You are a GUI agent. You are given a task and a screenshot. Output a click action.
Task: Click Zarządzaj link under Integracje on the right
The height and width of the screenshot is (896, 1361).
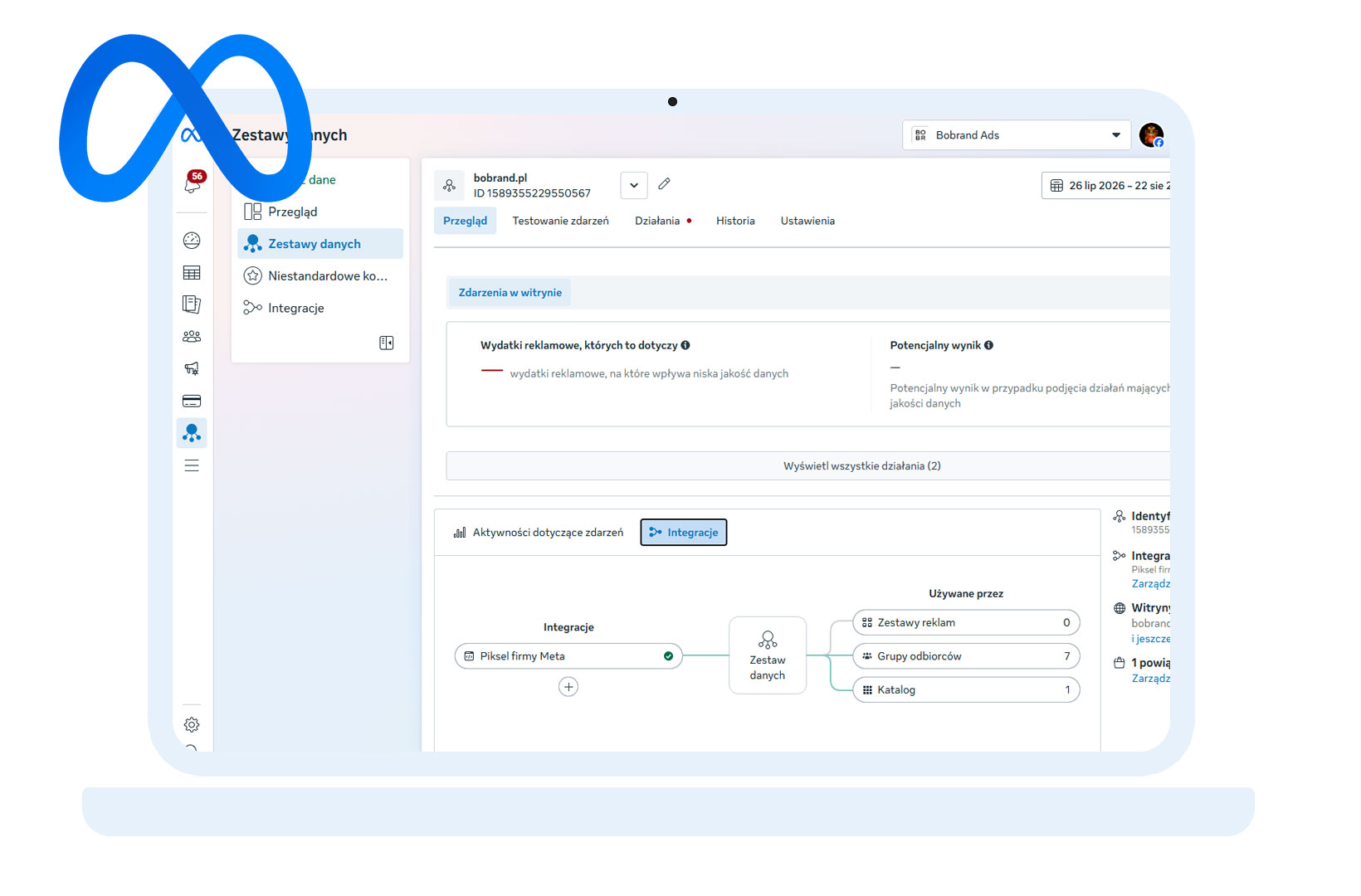click(1150, 584)
